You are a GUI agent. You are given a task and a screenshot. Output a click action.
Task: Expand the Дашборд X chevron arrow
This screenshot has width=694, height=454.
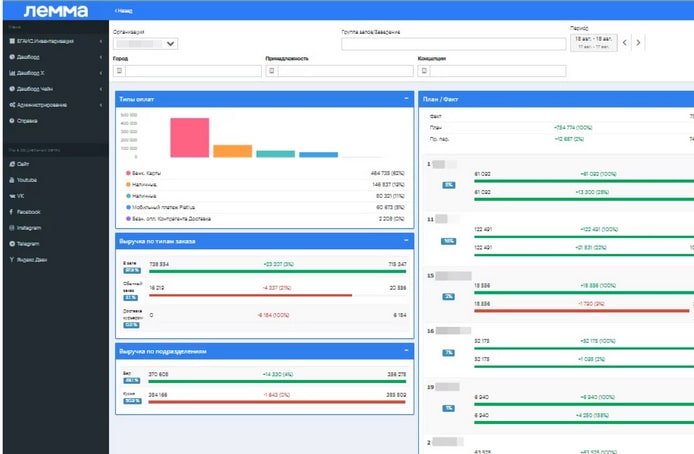[x=101, y=73]
